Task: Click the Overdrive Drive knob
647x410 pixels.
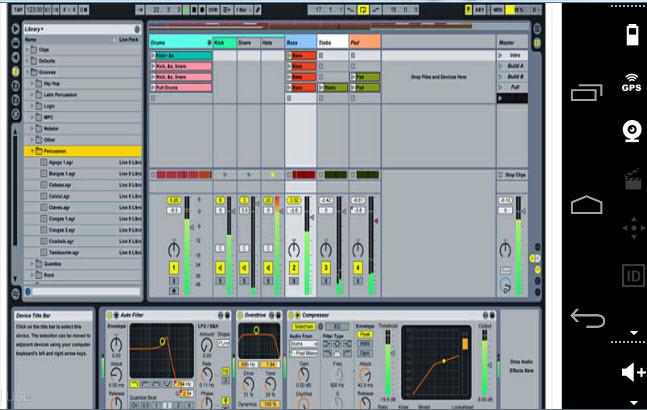Action: [248, 385]
